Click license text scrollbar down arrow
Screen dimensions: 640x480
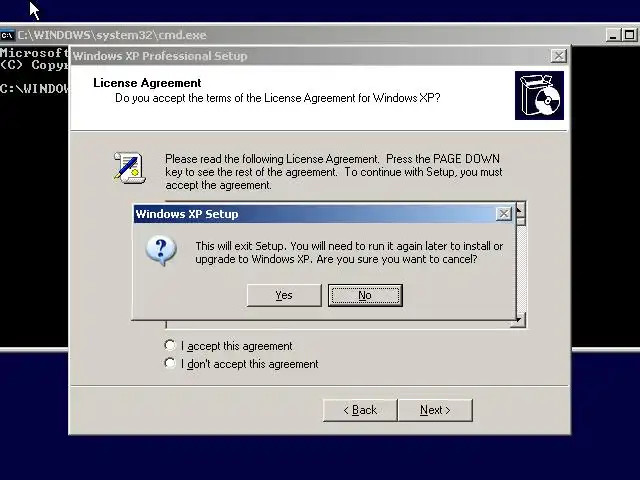coord(518,320)
